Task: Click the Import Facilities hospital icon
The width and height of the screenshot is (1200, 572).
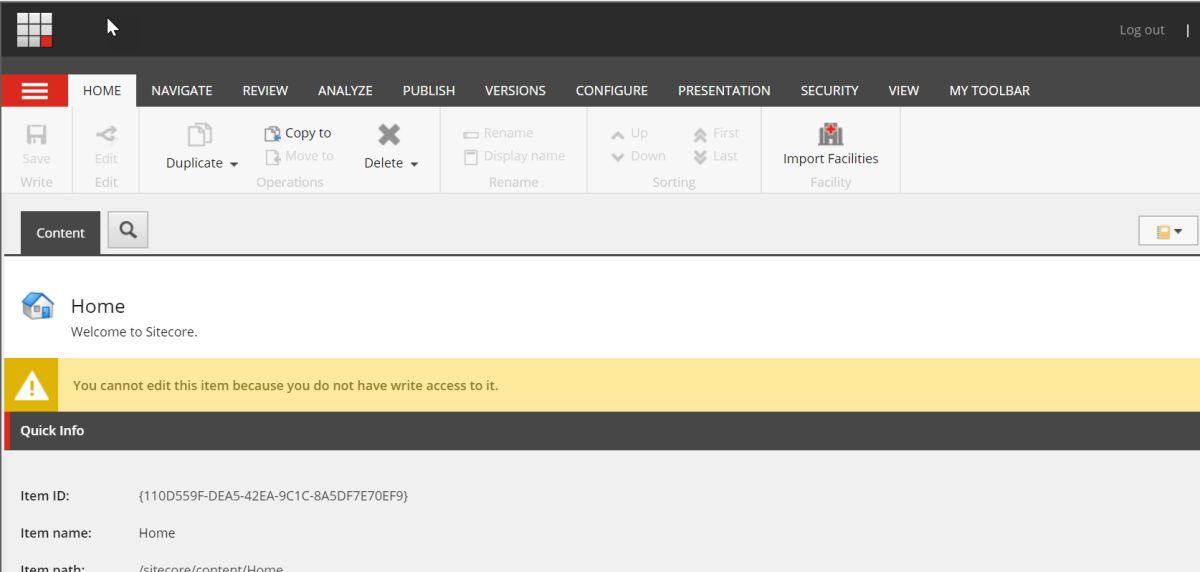Action: [830, 135]
